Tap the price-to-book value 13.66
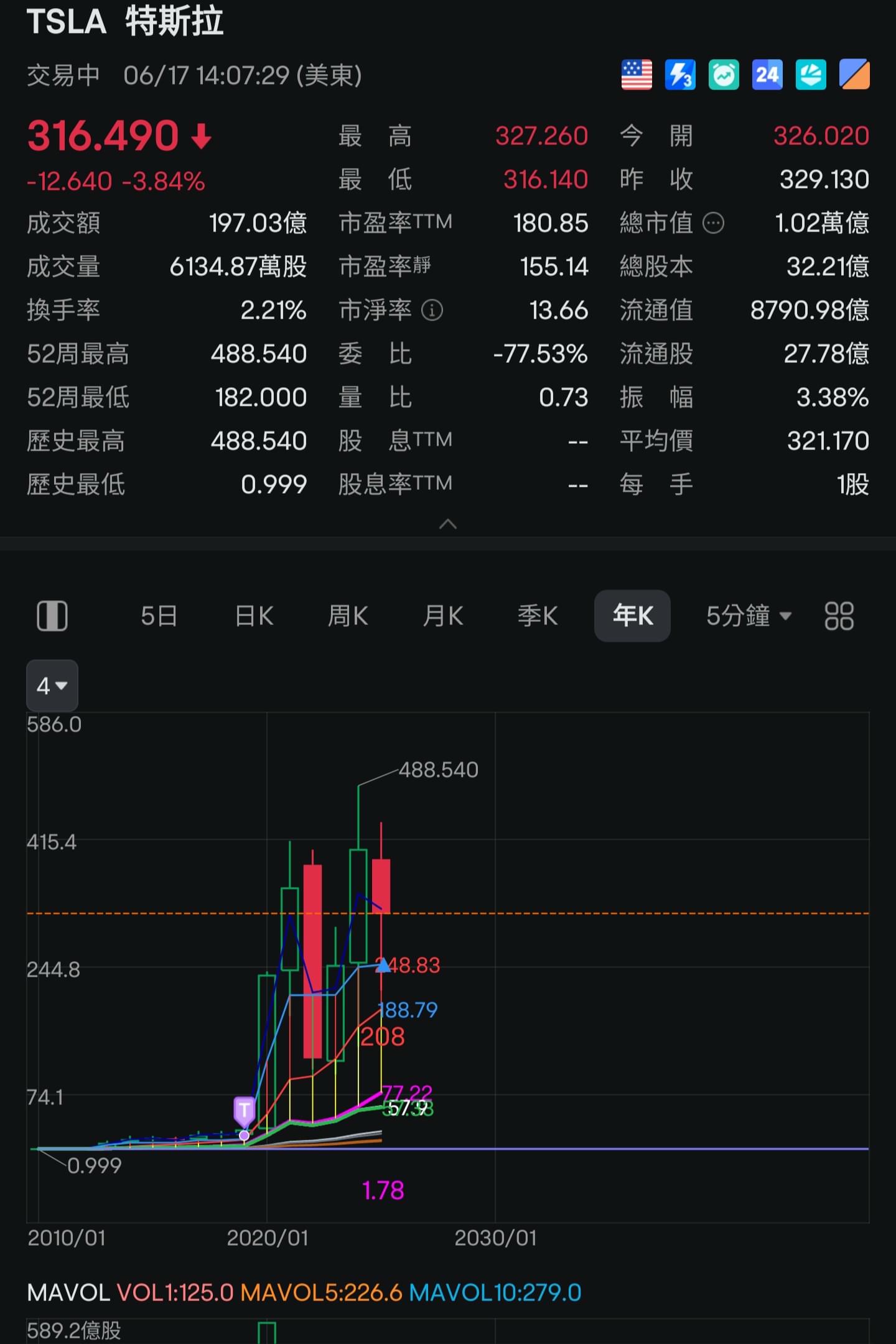This screenshot has width=896, height=1344. point(559,310)
